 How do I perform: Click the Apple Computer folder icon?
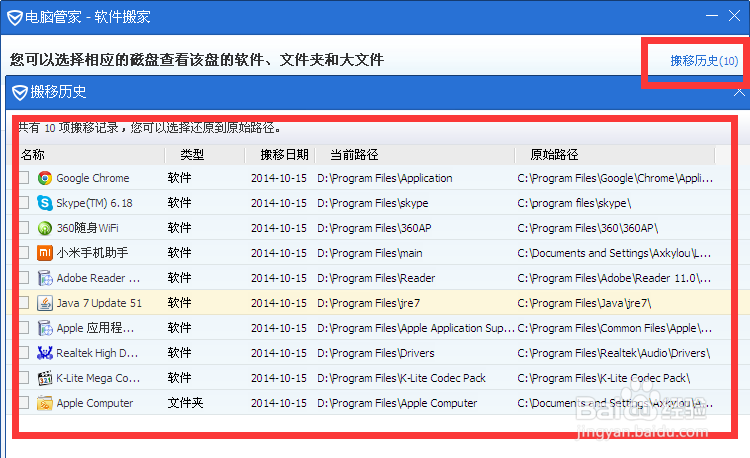[45, 403]
